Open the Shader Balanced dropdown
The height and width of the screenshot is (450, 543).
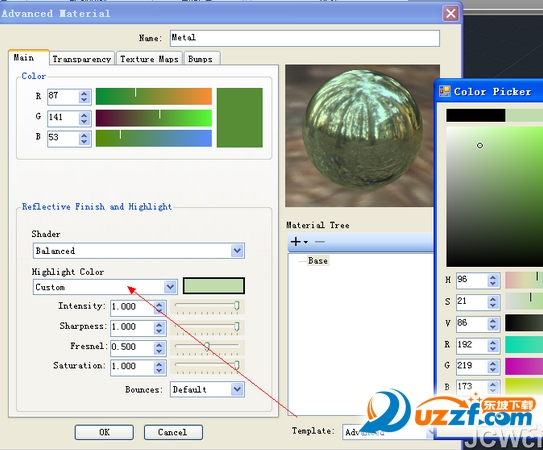pyautogui.click(x=237, y=250)
